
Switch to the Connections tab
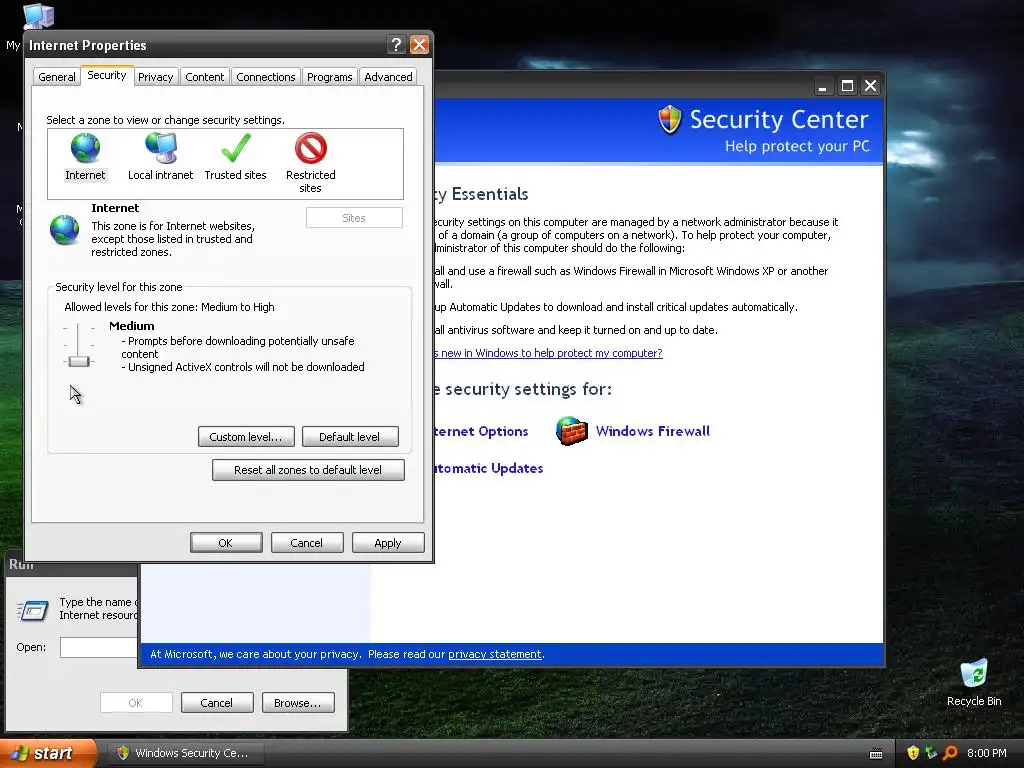click(266, 76)
